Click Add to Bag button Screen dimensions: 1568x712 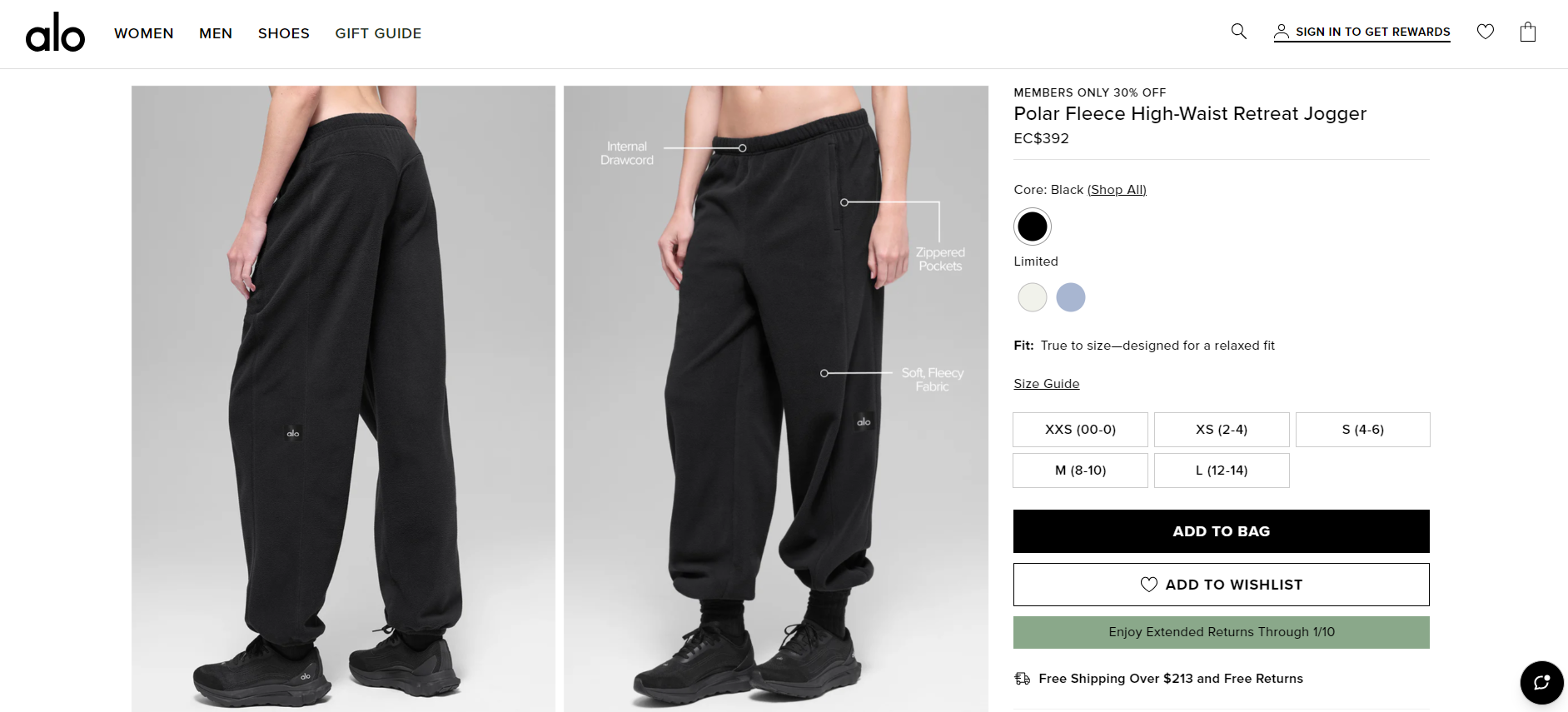pos(1221,531)
